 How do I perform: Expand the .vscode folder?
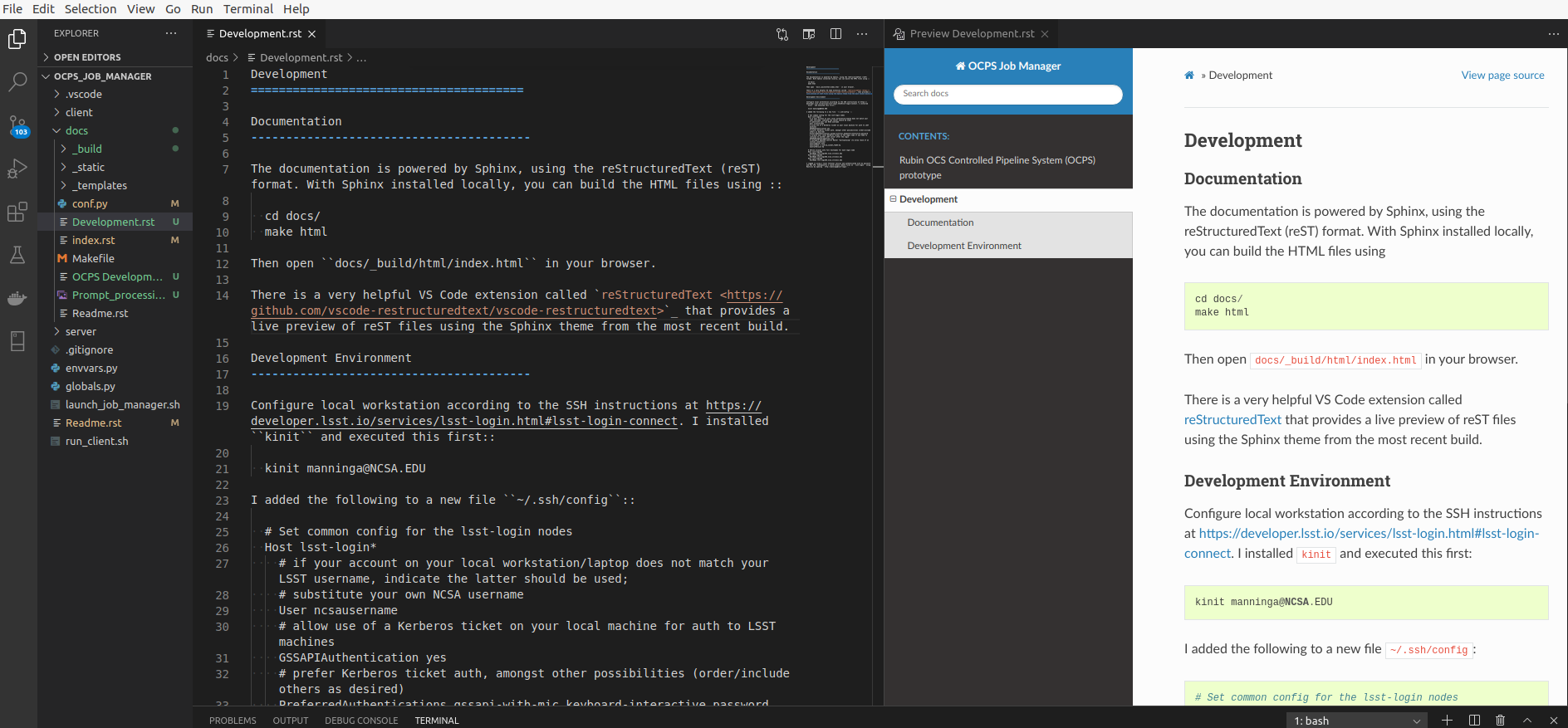[115, 94]
